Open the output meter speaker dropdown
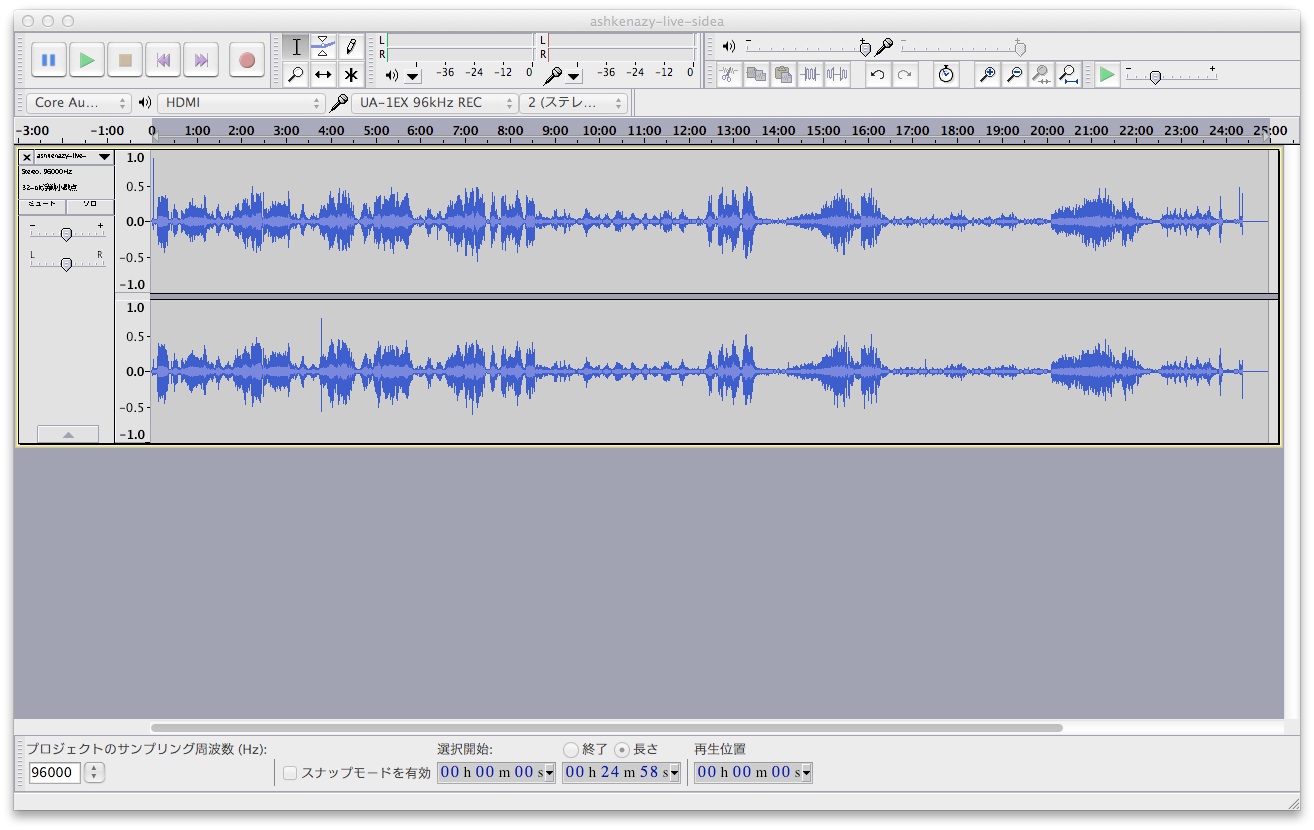 [x=413, y=76]
